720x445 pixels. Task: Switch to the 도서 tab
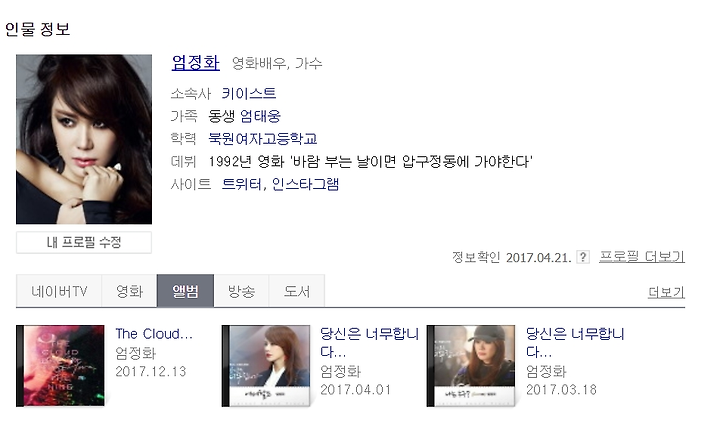click(297, 291)
